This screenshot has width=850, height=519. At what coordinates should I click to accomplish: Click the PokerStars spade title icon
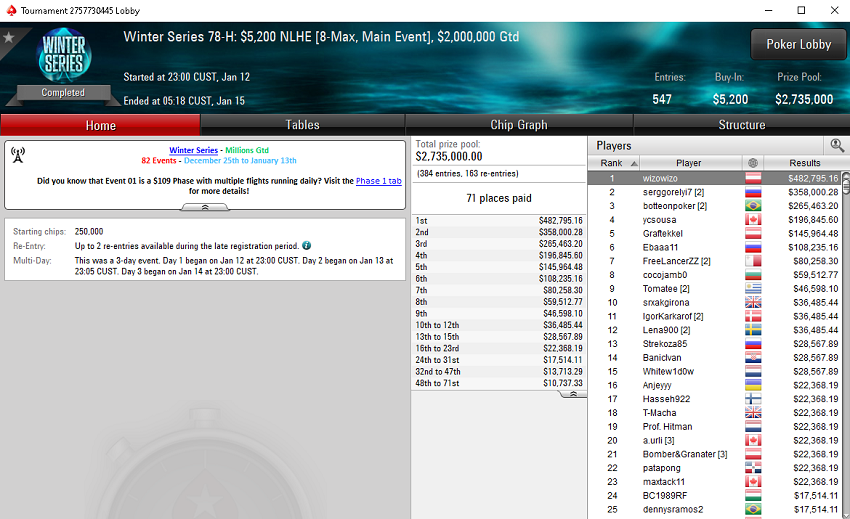click(x=11, y=10)
